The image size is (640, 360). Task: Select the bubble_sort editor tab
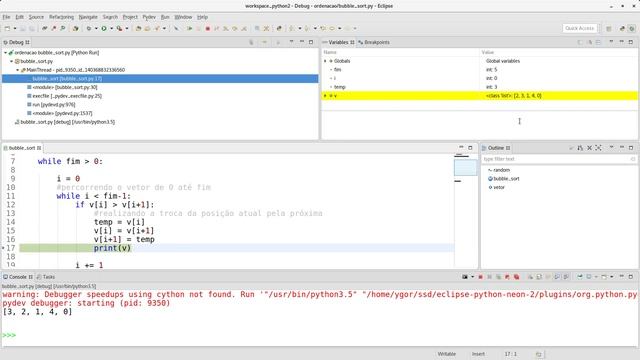22,148
